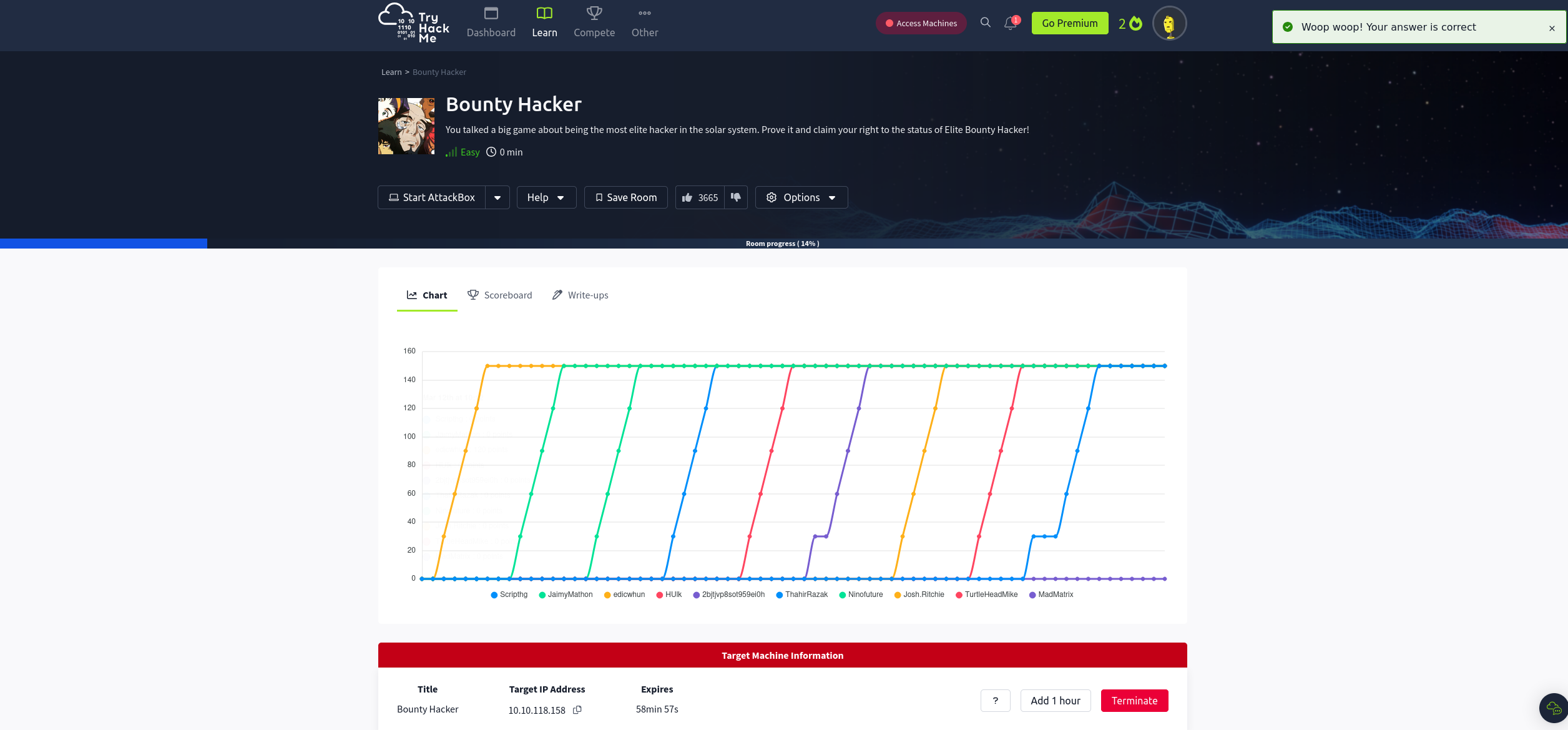Screen dimensions: 1568x730
Task: Switch to the Write-ups tab
Action: pos(580,295)
